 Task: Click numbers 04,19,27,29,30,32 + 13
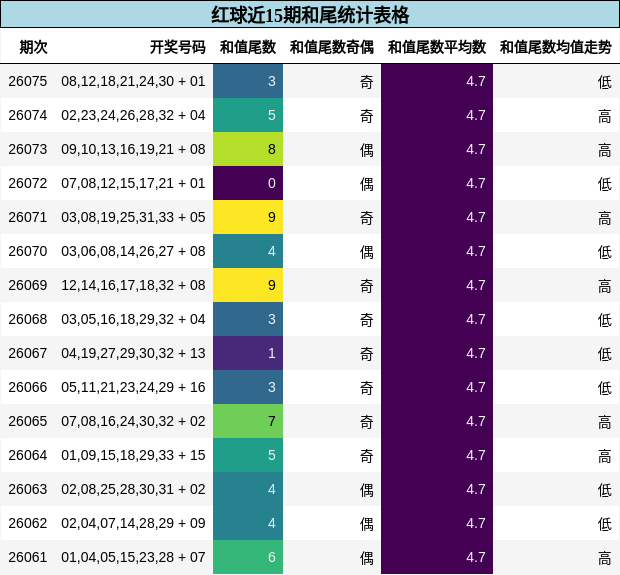tap(133, 353)
